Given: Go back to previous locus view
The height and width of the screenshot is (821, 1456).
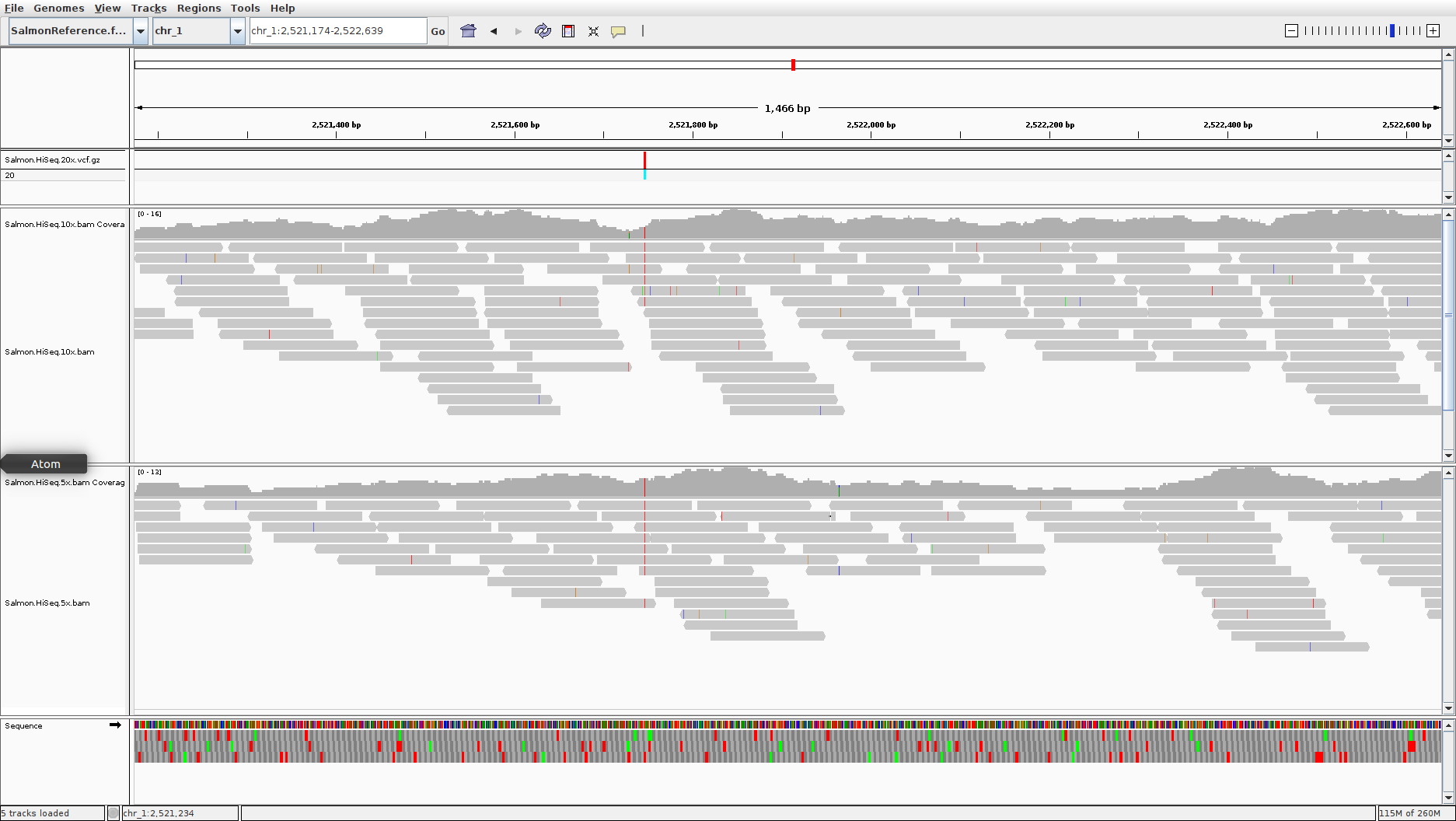Looking at the screenshot, I should pos(494,31).
